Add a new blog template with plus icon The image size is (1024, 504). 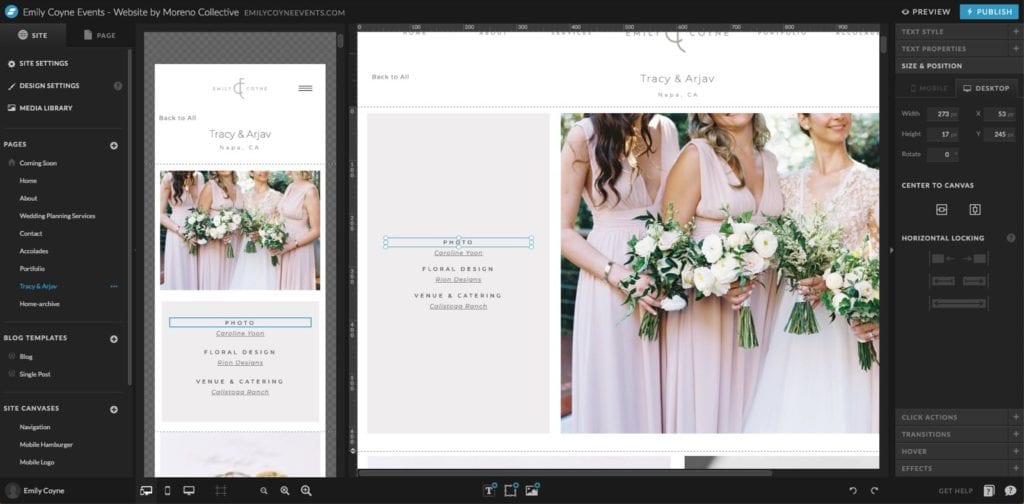pyautogui.click(x=114, y=339)
